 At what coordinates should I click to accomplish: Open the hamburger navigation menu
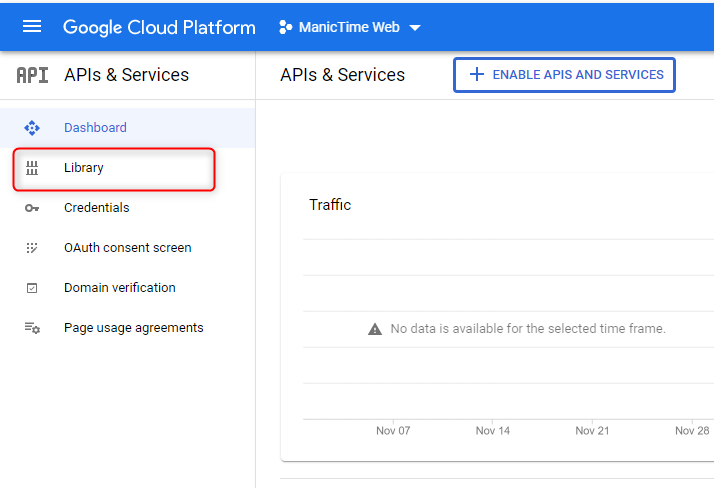point(32,27)
